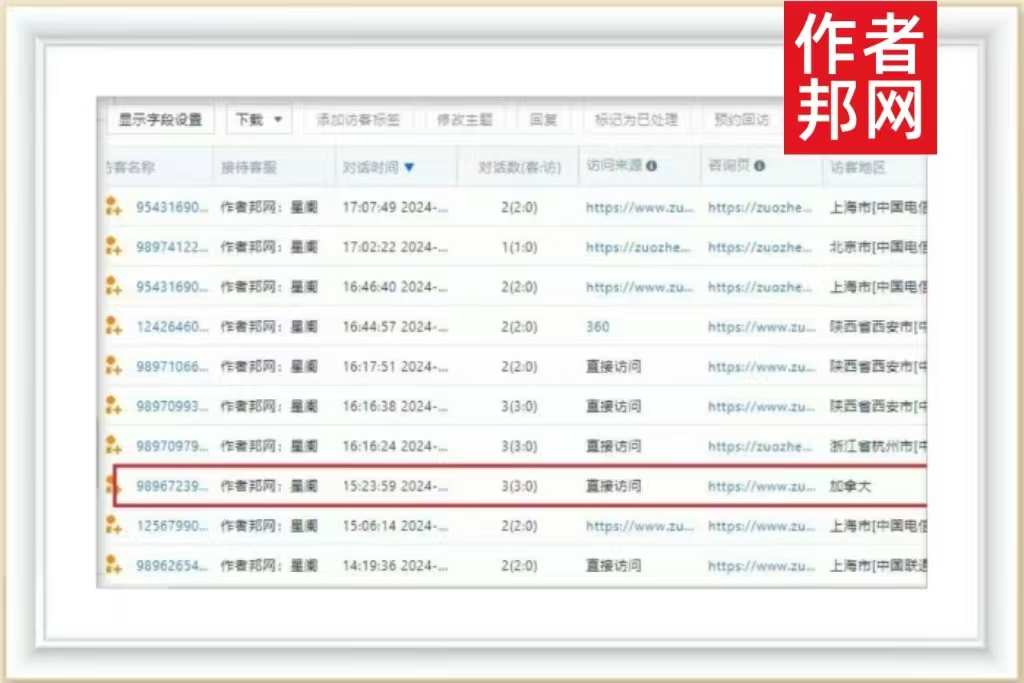Click visitor icon beside ID 12567990

click(113, 525)
